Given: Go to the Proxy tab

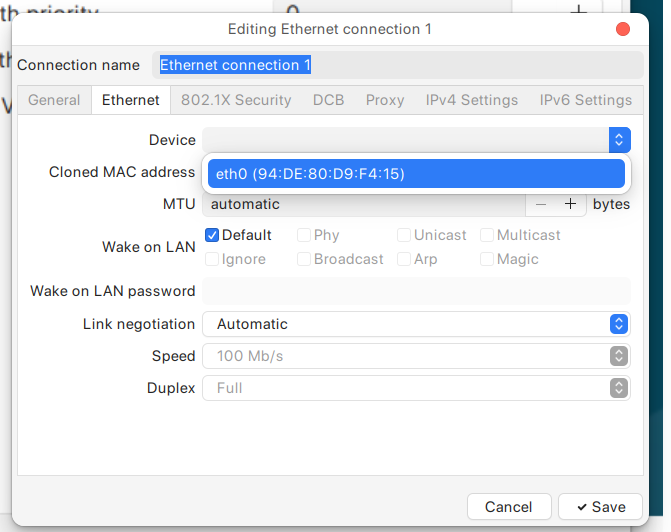Looking at the screenshot, I should (385, 100).
